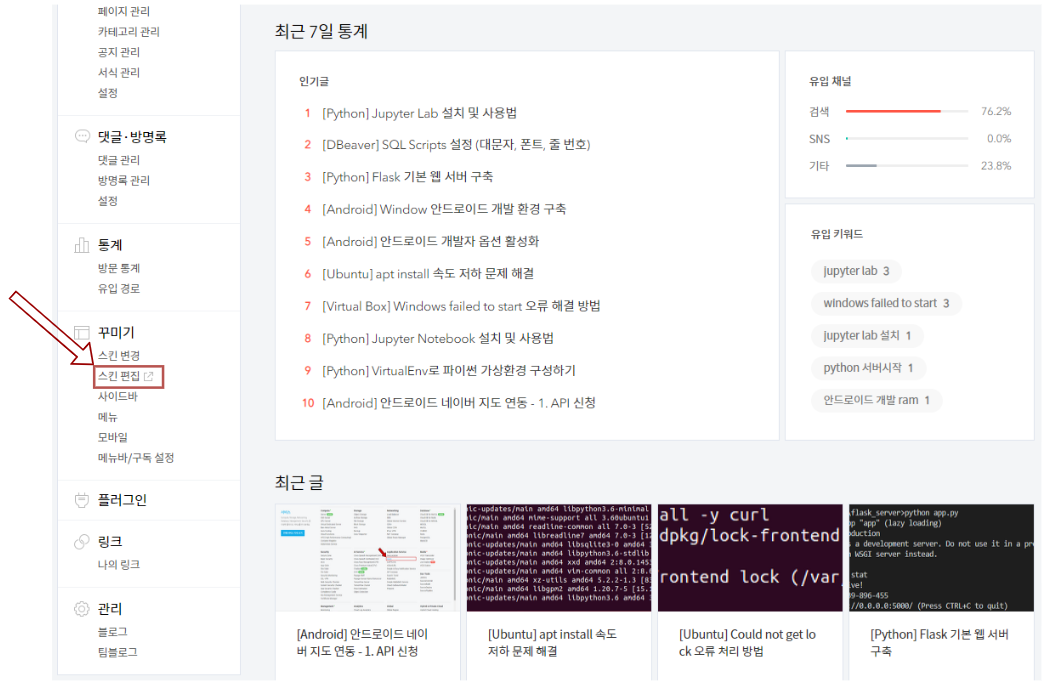Click keyword tag jupyter lab 설치
The width and height of the screenshot is (1047, 690).
tap(867, 335)
